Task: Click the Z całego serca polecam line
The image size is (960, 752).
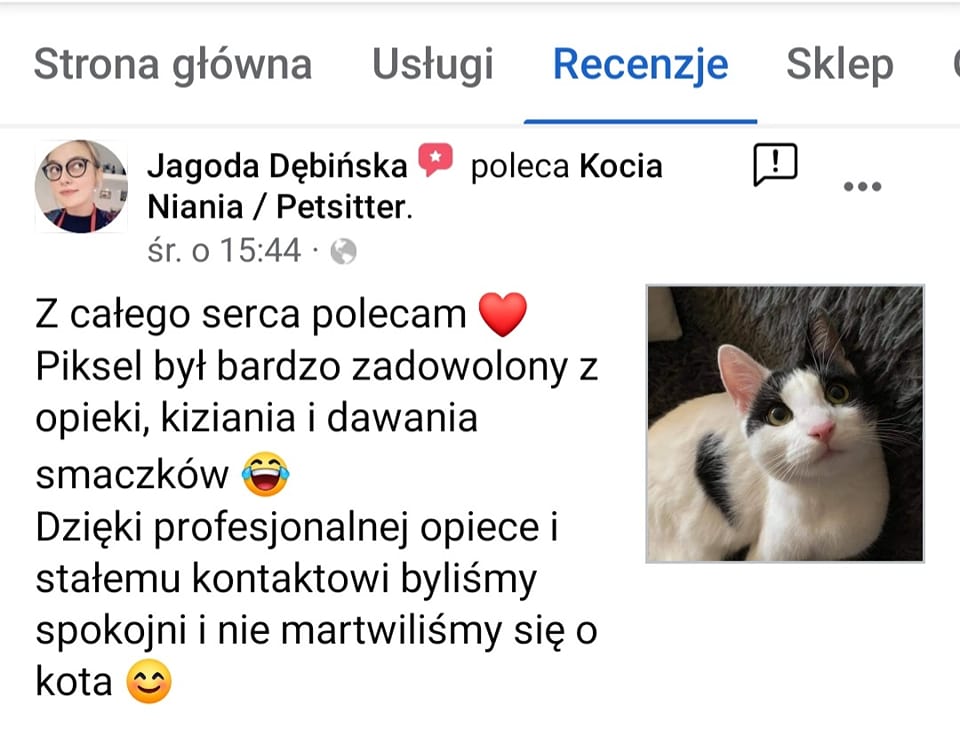Action: coord(251,315)
